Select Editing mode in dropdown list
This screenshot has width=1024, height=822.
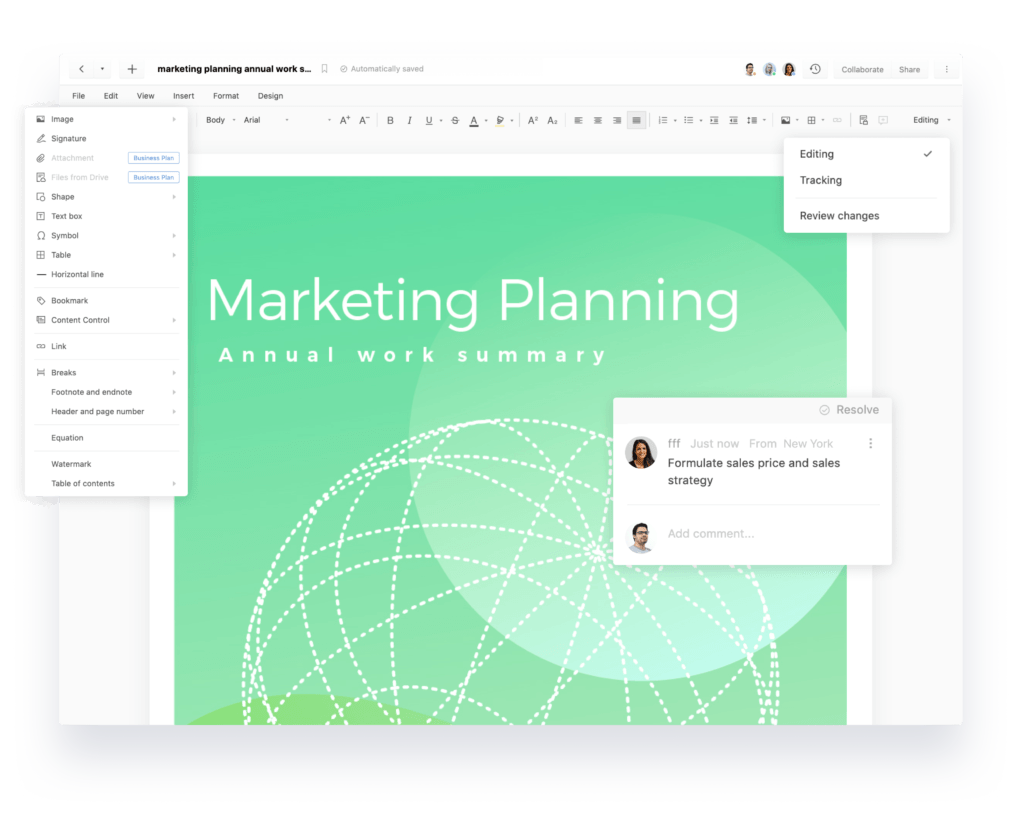coord(867,154)
